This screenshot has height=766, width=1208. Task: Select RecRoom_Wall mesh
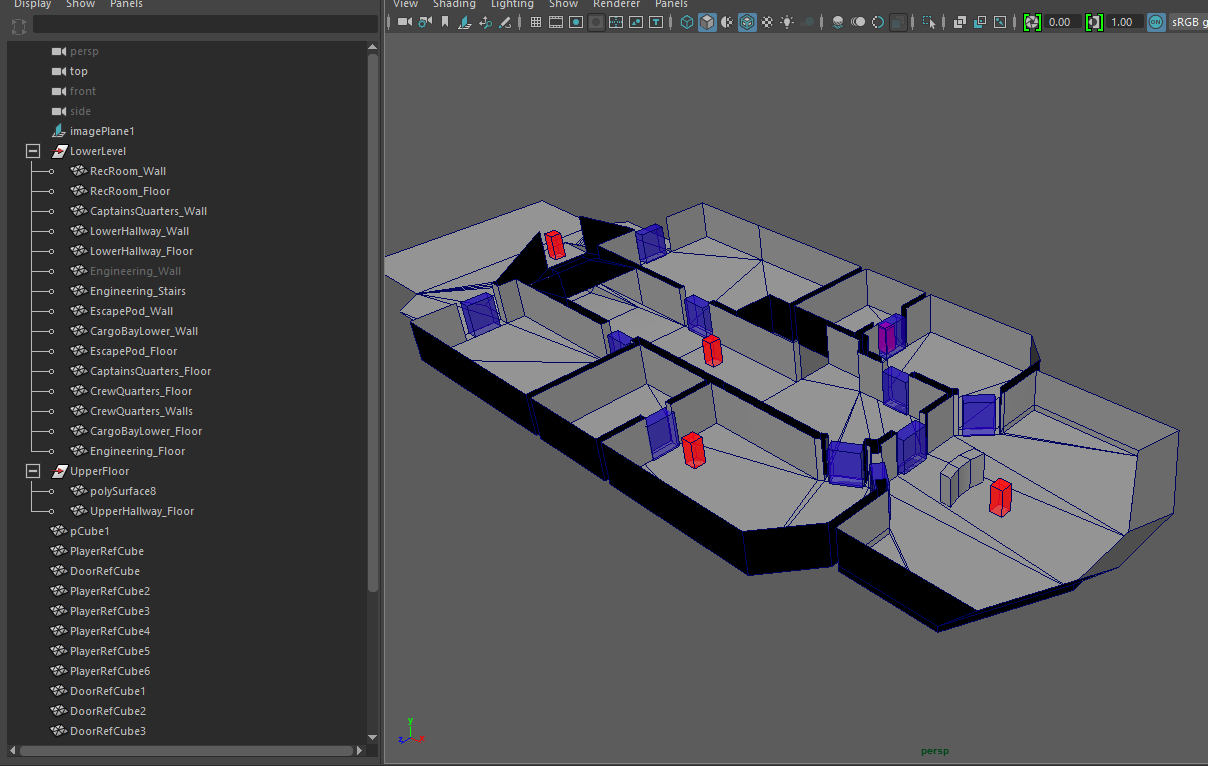coord(128,171)
